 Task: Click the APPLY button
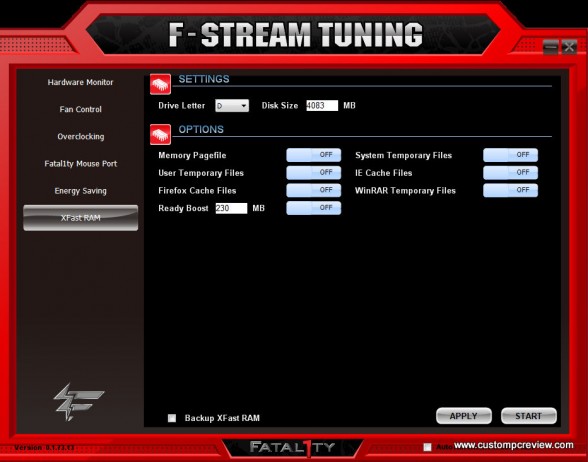tap(464, 416)
